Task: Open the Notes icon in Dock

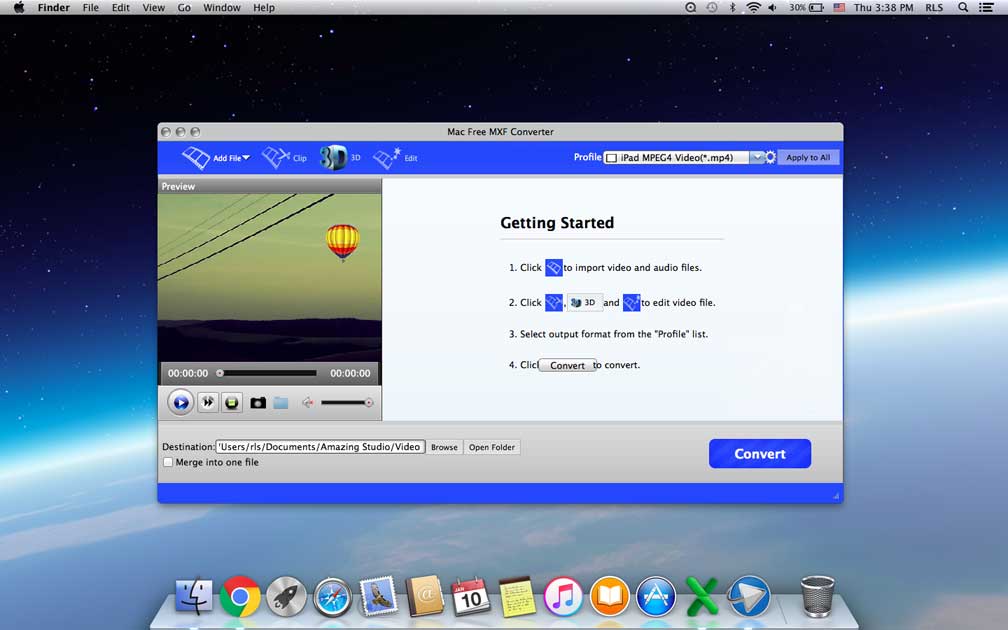Action: pyautogui.click(x=518, y=597)
